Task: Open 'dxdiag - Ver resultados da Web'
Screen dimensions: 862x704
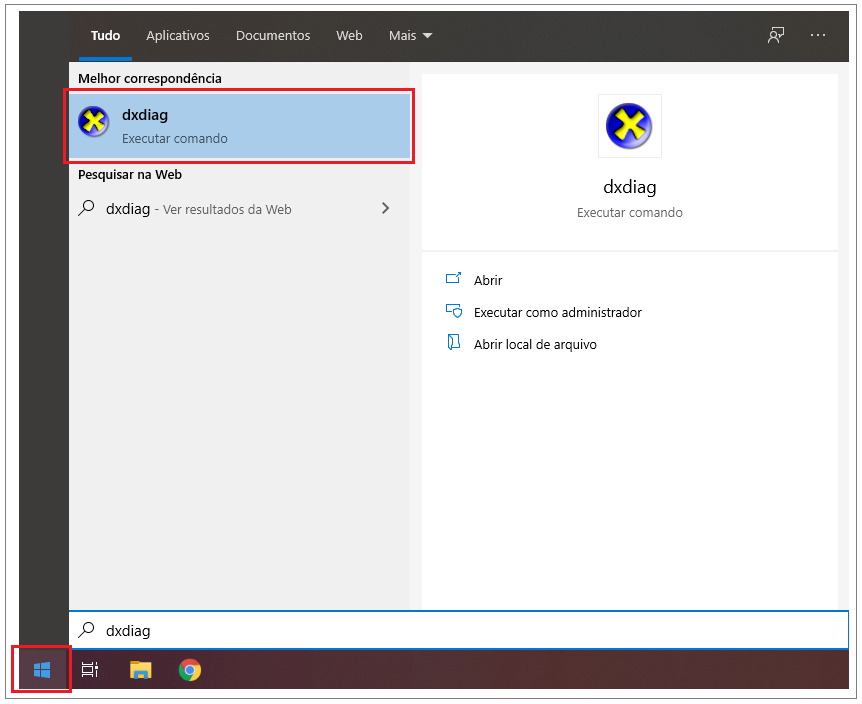Action: click(200, 209)
